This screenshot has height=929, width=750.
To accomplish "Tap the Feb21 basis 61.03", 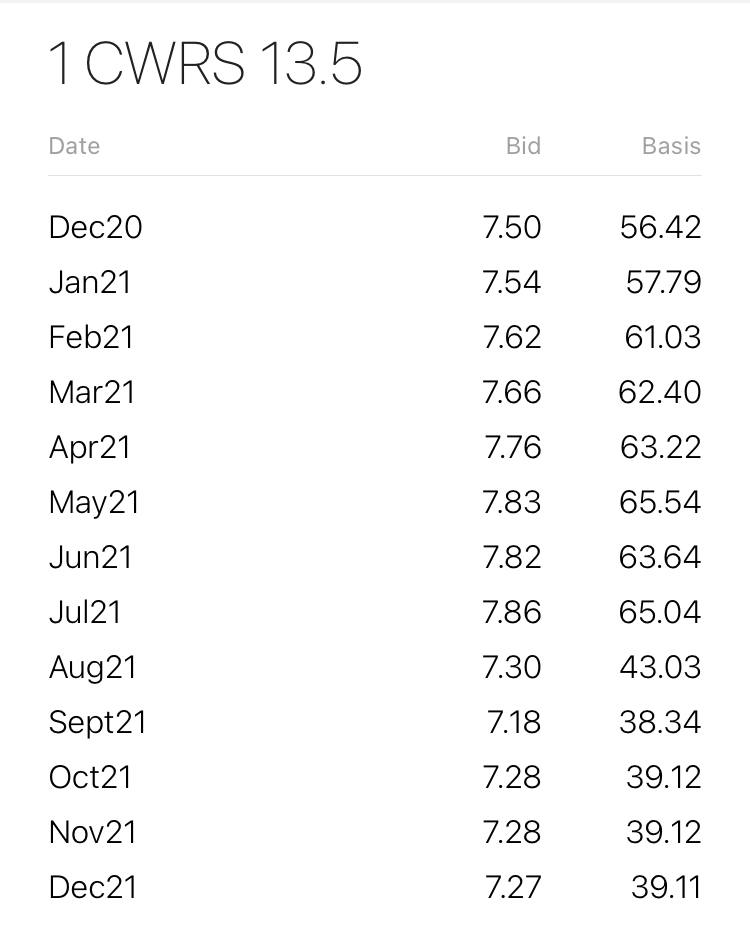I will click(x=663, y=337).
